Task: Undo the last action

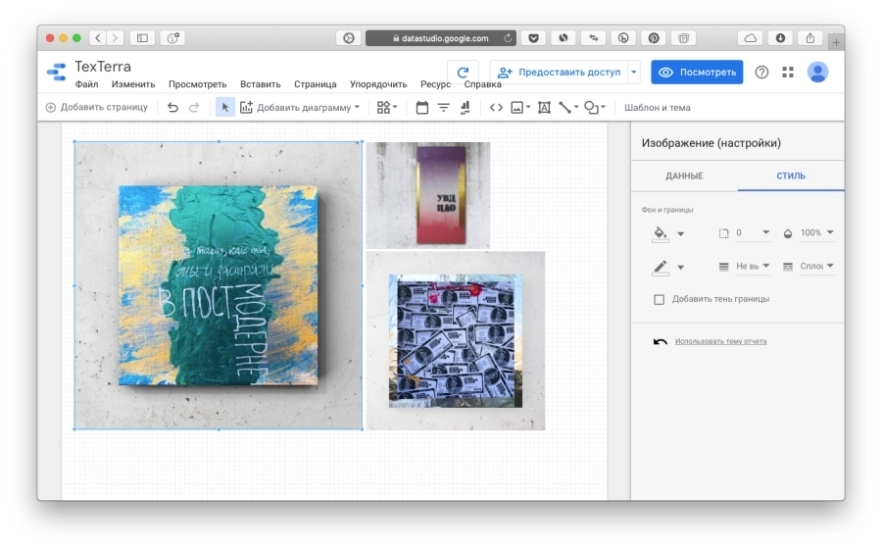Action: [173, 107]
